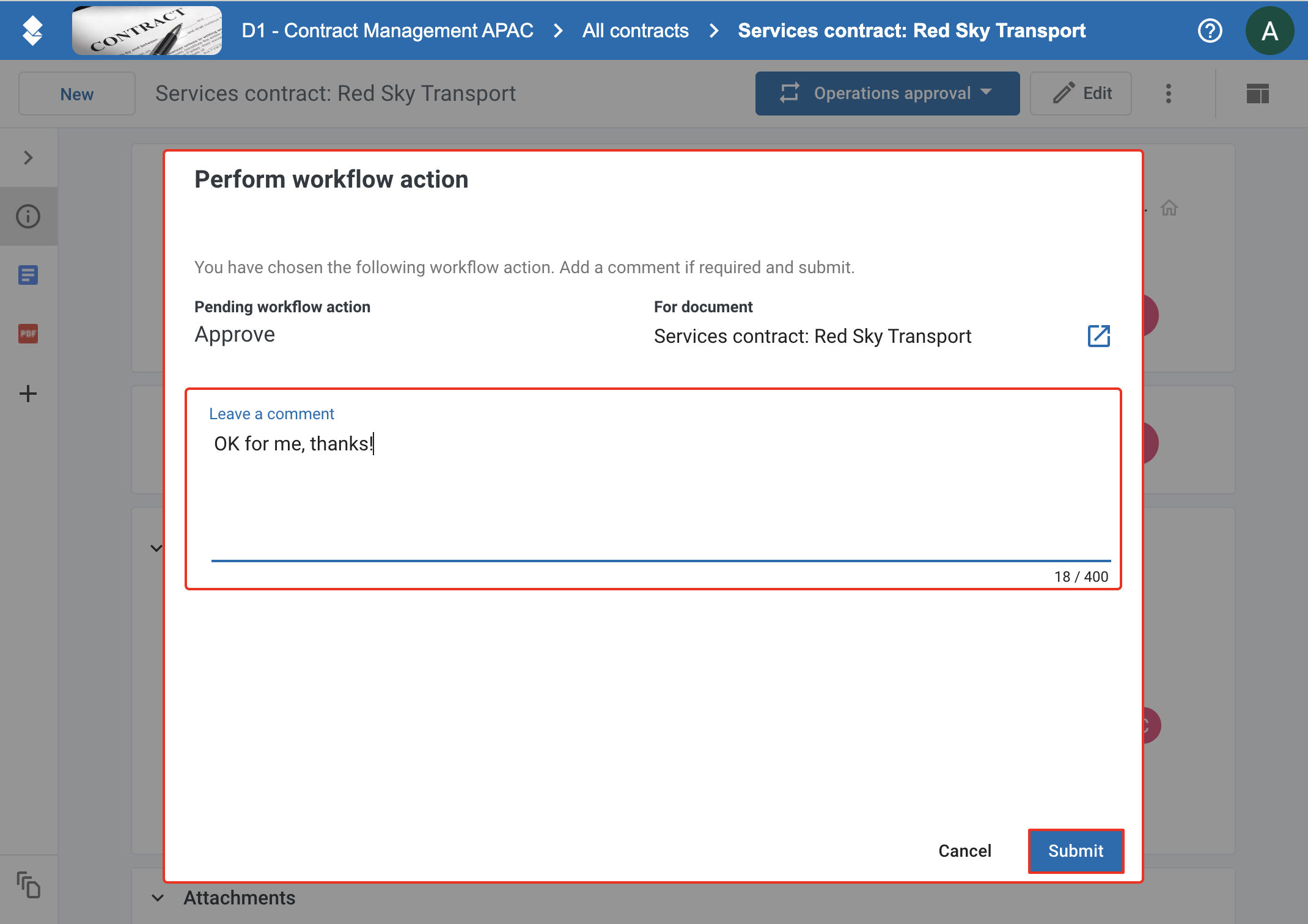Image resolution: width=1308 pixels, height=924 pixels.
Task: Click Services contract: Red Sky Transport in dialog
Action: (812, 336)
